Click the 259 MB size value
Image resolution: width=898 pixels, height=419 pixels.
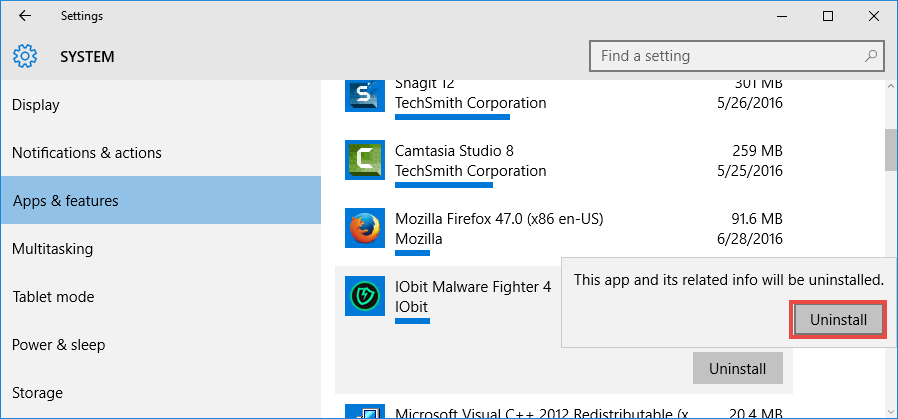757,151
